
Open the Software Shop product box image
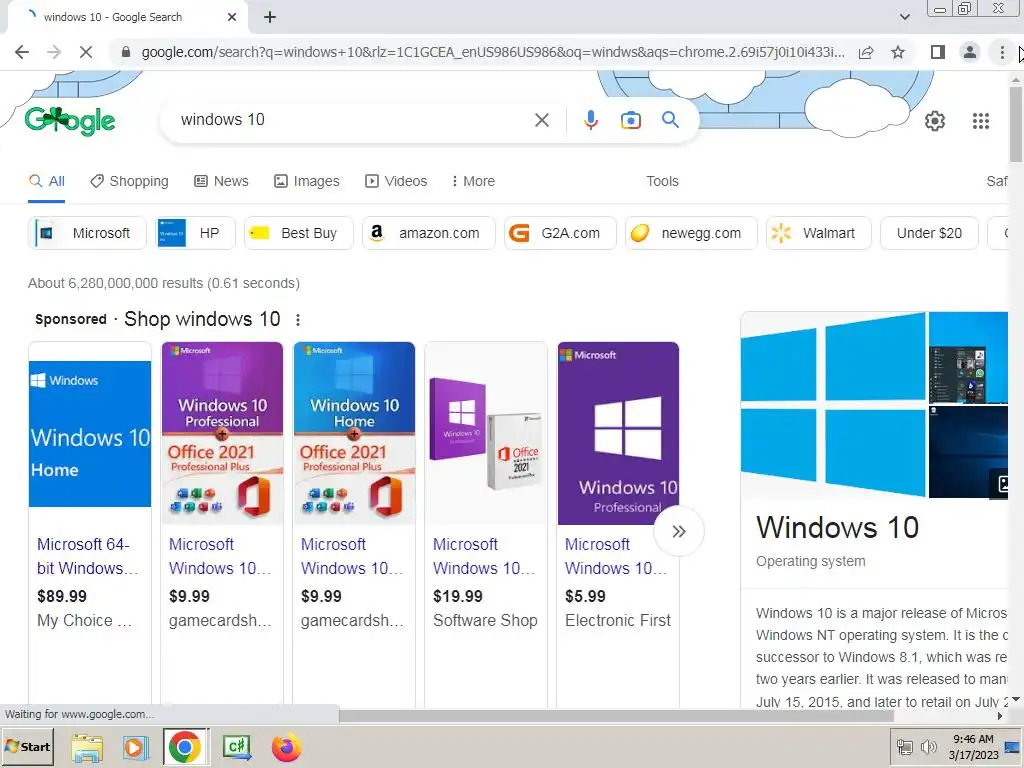click(486, 433)
